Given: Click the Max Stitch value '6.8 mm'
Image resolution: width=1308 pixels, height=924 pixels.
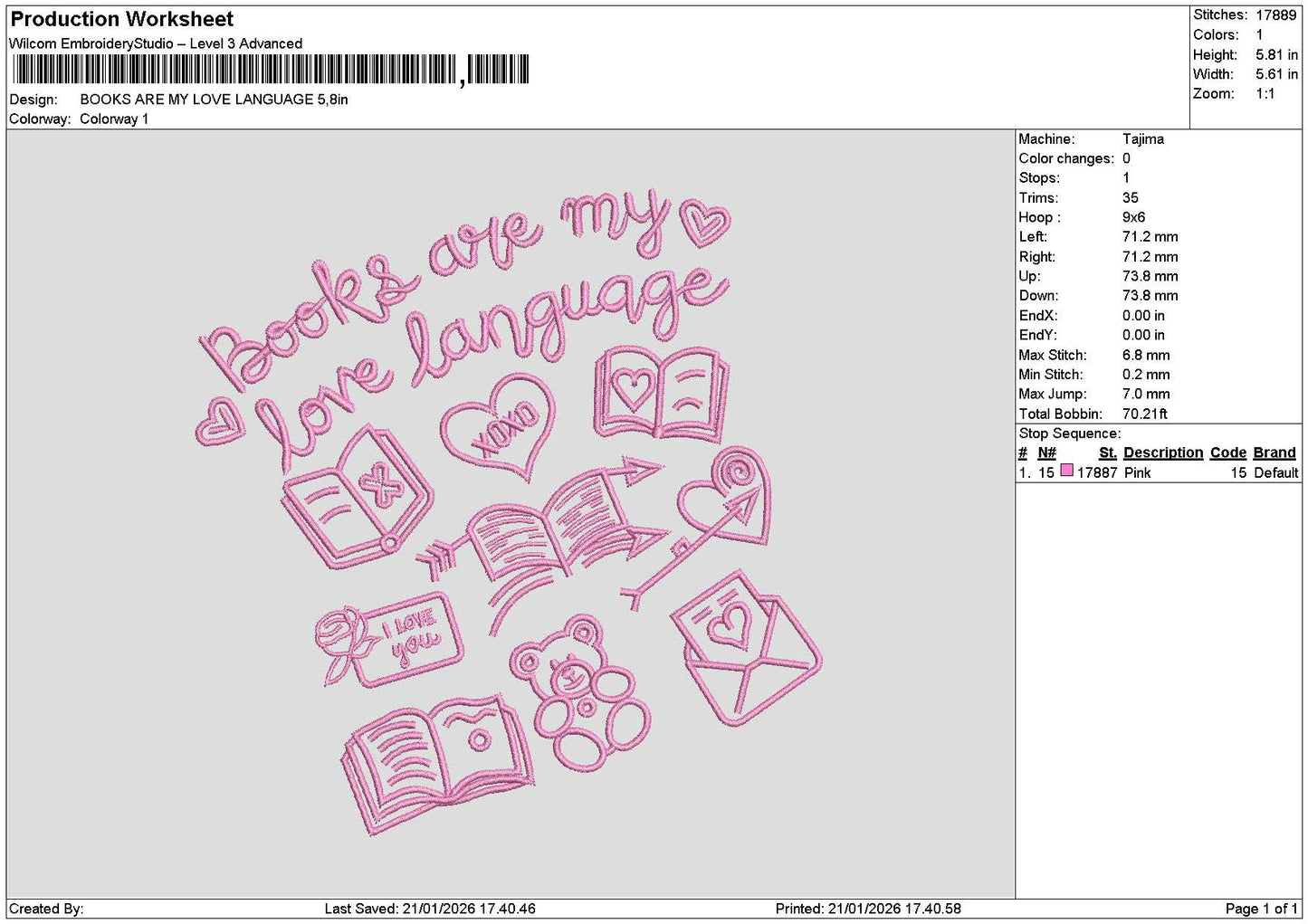Looking at the screenshot, I should click(x=1146, y=356).
